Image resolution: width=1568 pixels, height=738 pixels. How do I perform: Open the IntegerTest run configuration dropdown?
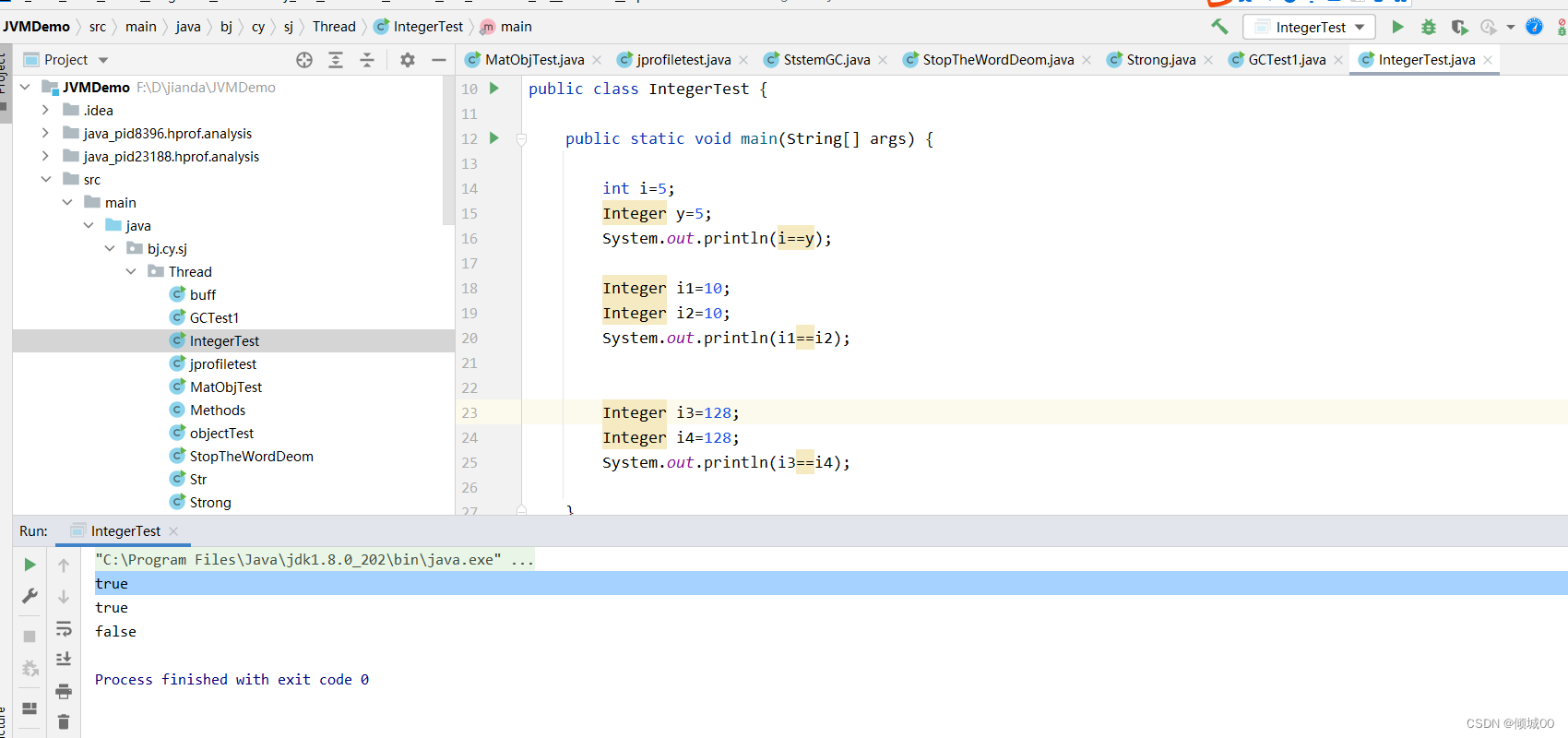click(1309, 27)
